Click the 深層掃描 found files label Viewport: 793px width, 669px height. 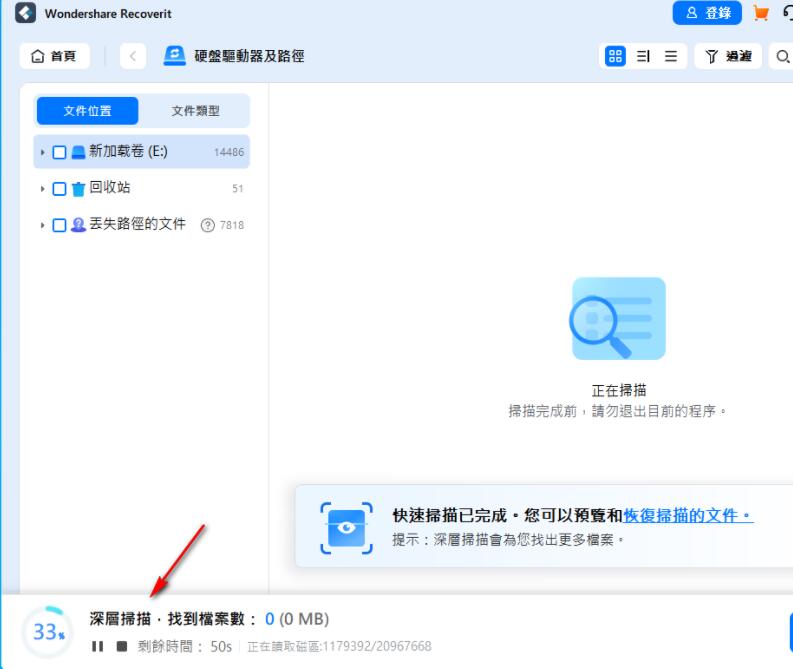209,618
